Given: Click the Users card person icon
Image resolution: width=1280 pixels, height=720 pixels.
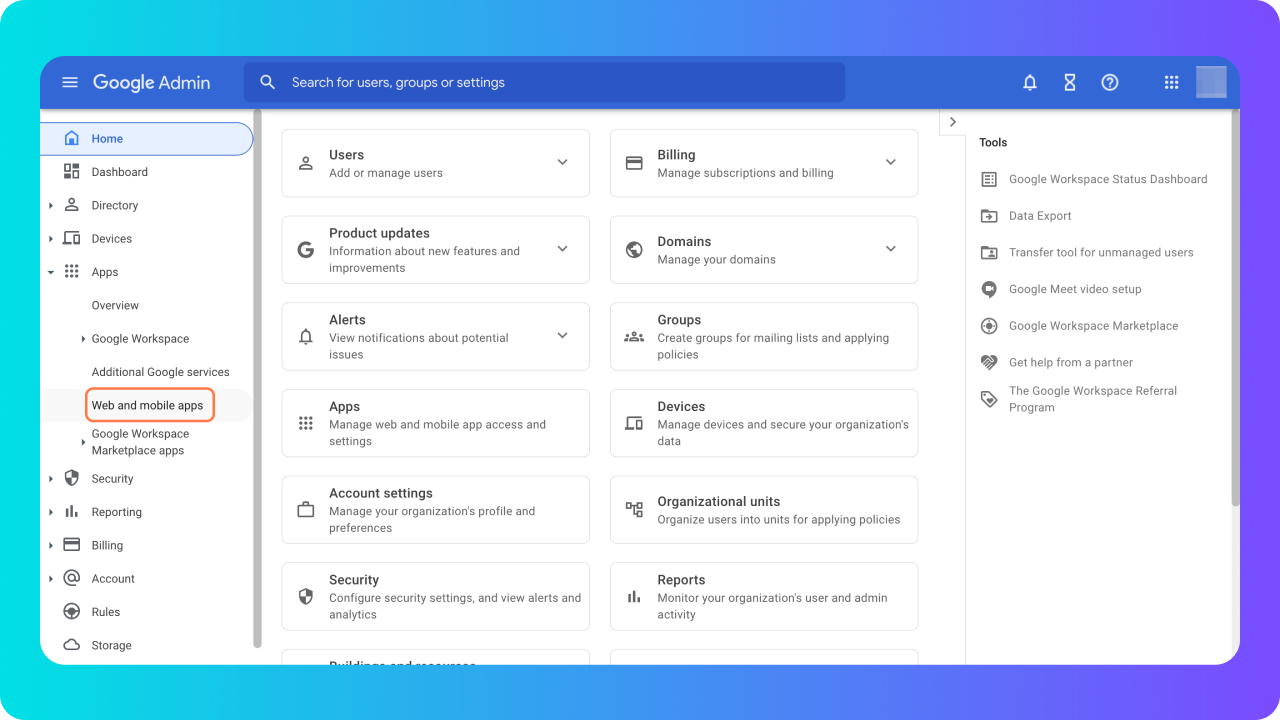Looking at the screenshot, I should [306, 163].
